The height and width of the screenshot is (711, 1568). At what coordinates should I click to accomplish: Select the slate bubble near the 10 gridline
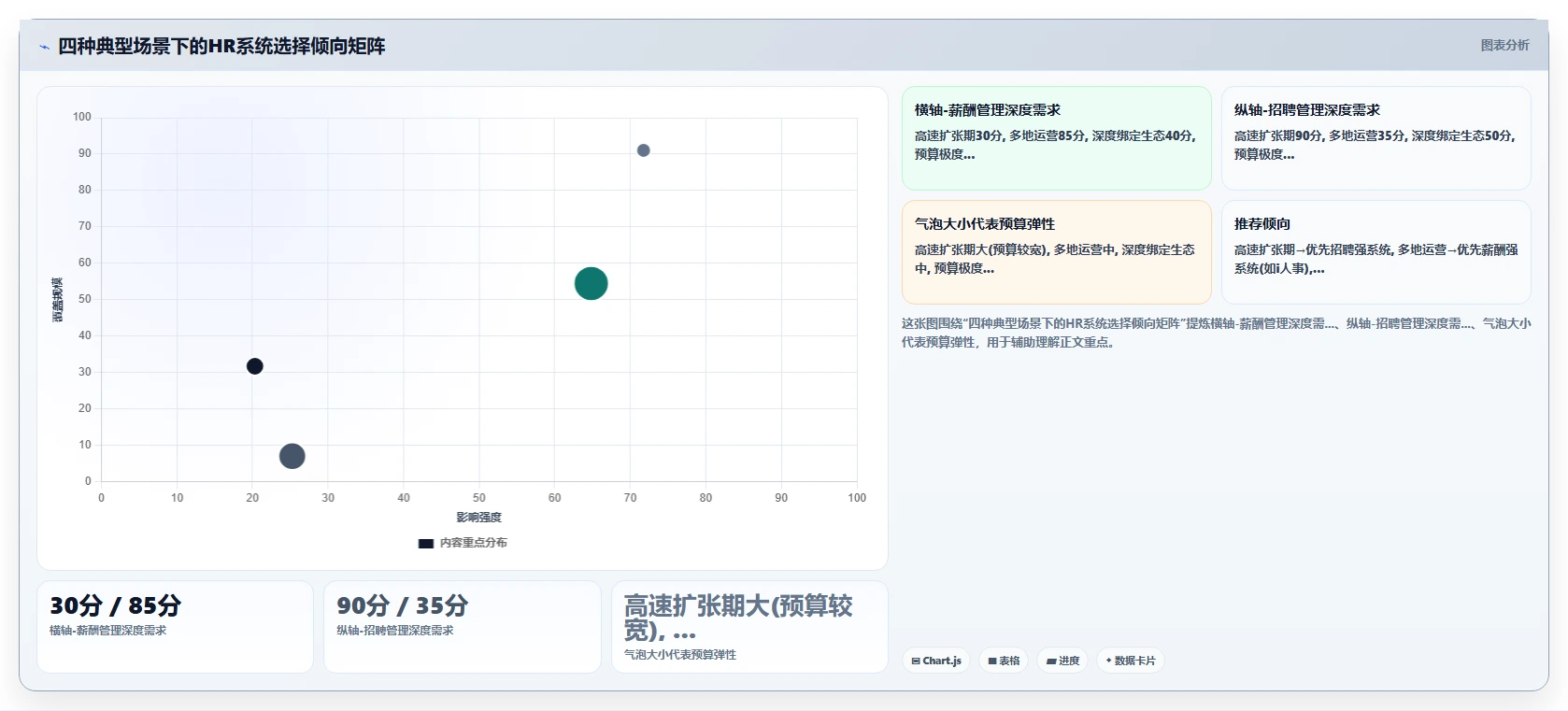pyautogui.click(x=292, y=456)
